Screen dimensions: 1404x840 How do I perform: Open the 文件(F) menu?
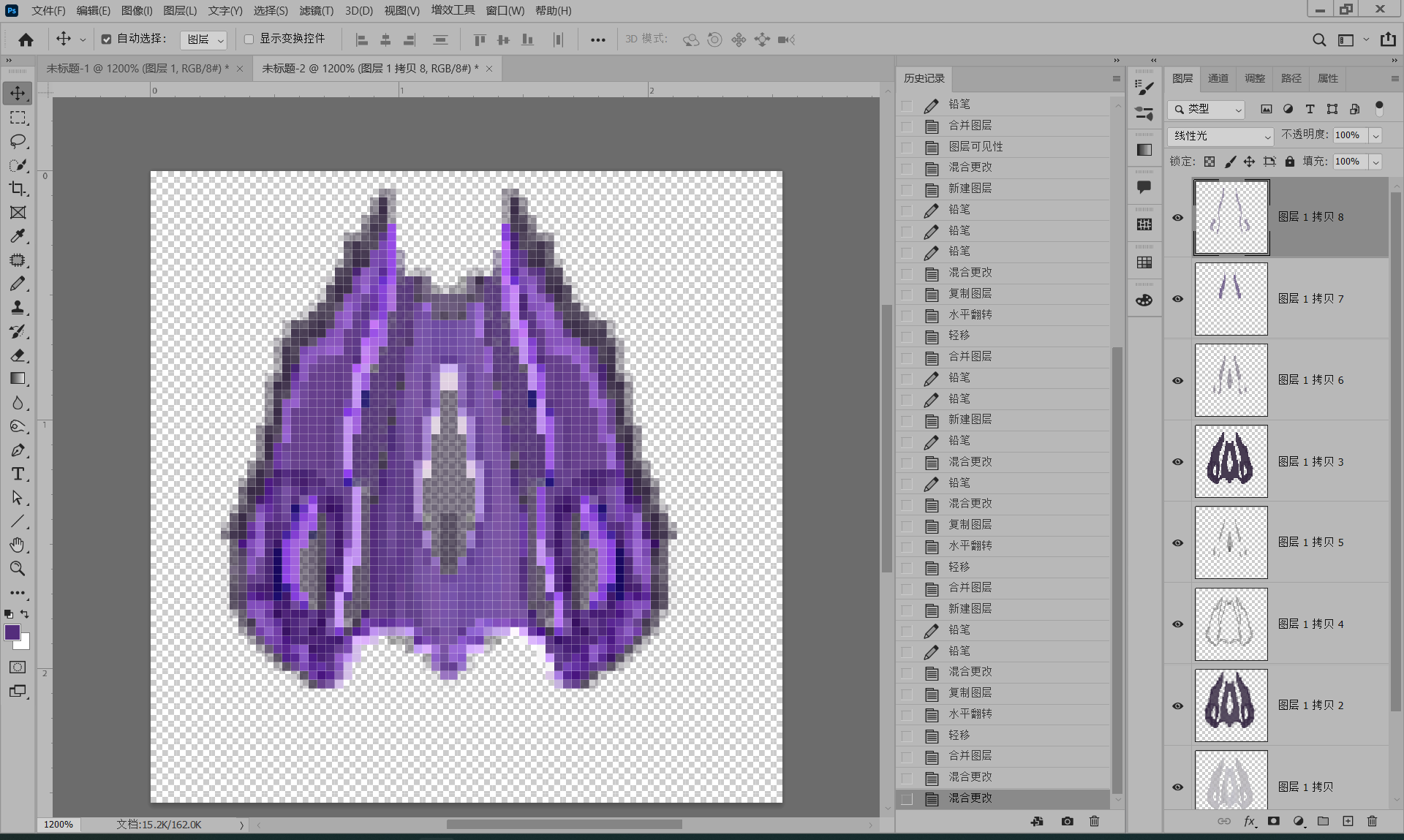click(x=48, y=10)
